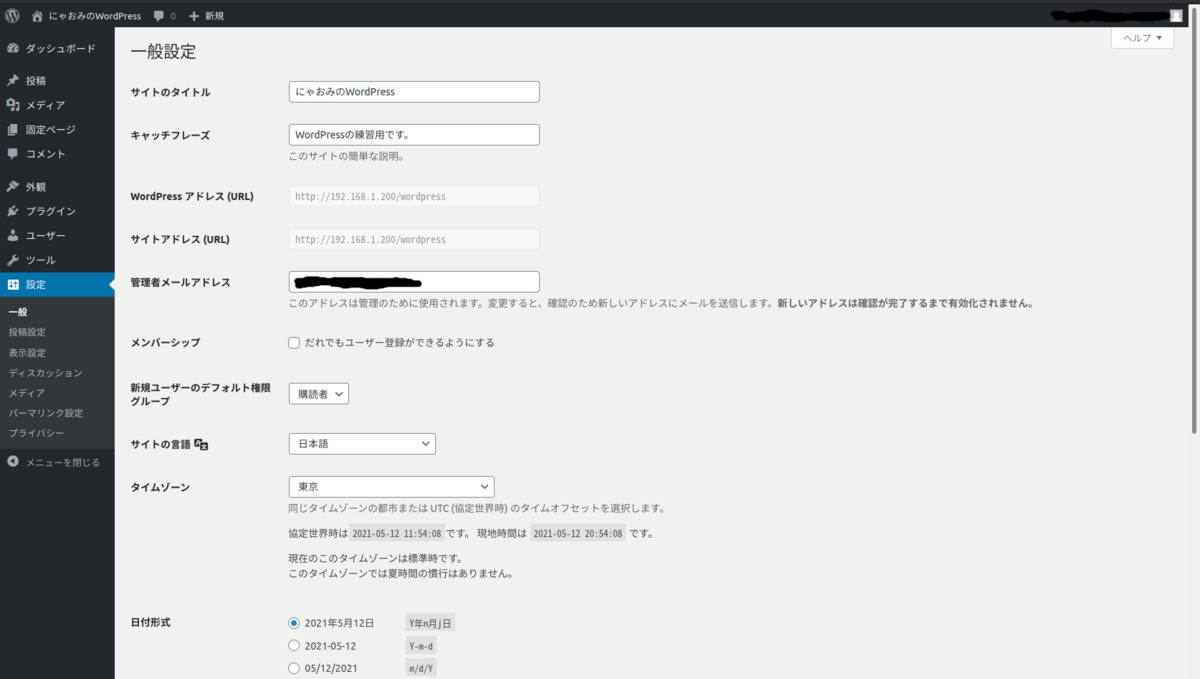Click the 固定ページ pages icon
Viewport: 1200px width, 679px height.
tap(13, 129)
